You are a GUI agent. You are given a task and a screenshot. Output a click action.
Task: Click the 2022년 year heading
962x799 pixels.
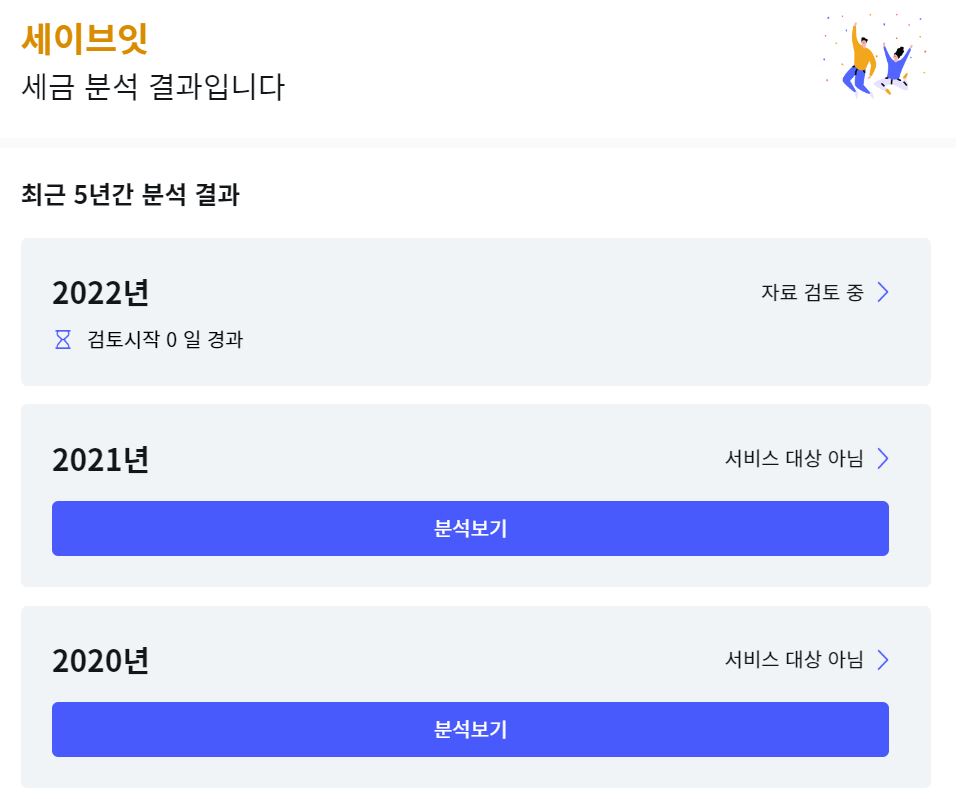[100, 293]
